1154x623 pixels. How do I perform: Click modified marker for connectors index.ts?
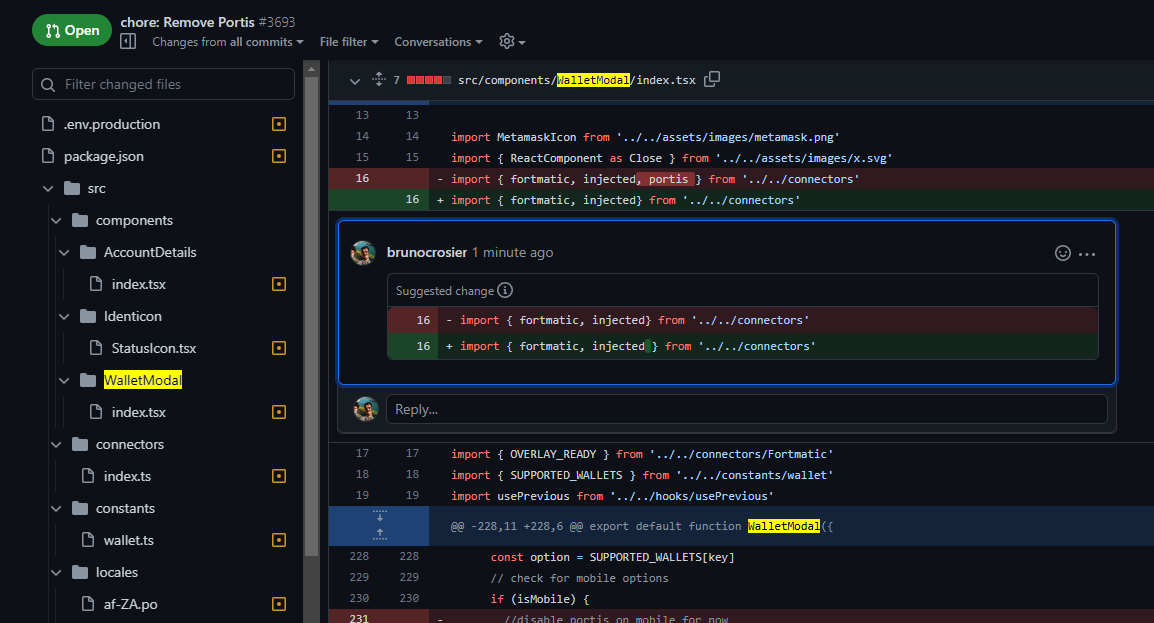tap(279, 476)
